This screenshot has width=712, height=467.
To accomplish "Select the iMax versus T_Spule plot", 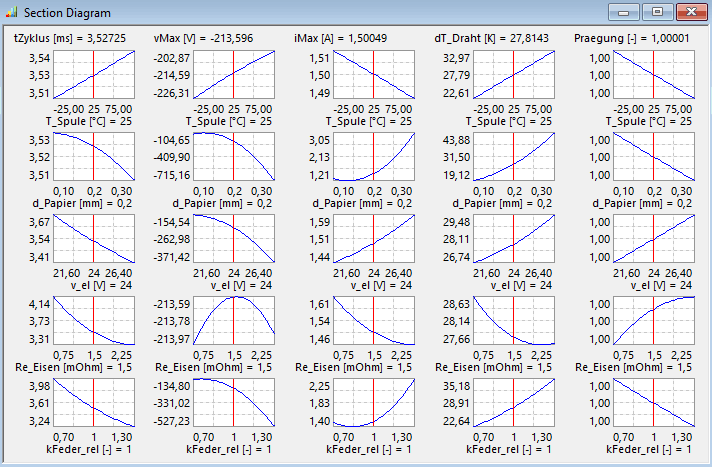I will [374, 75].
